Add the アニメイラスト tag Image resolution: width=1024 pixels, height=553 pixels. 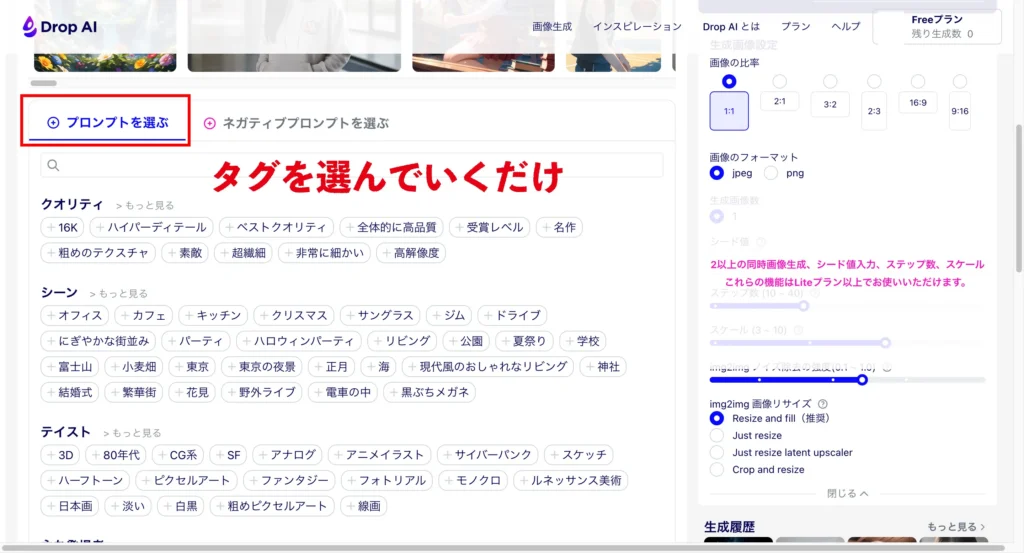pos(379,454)
